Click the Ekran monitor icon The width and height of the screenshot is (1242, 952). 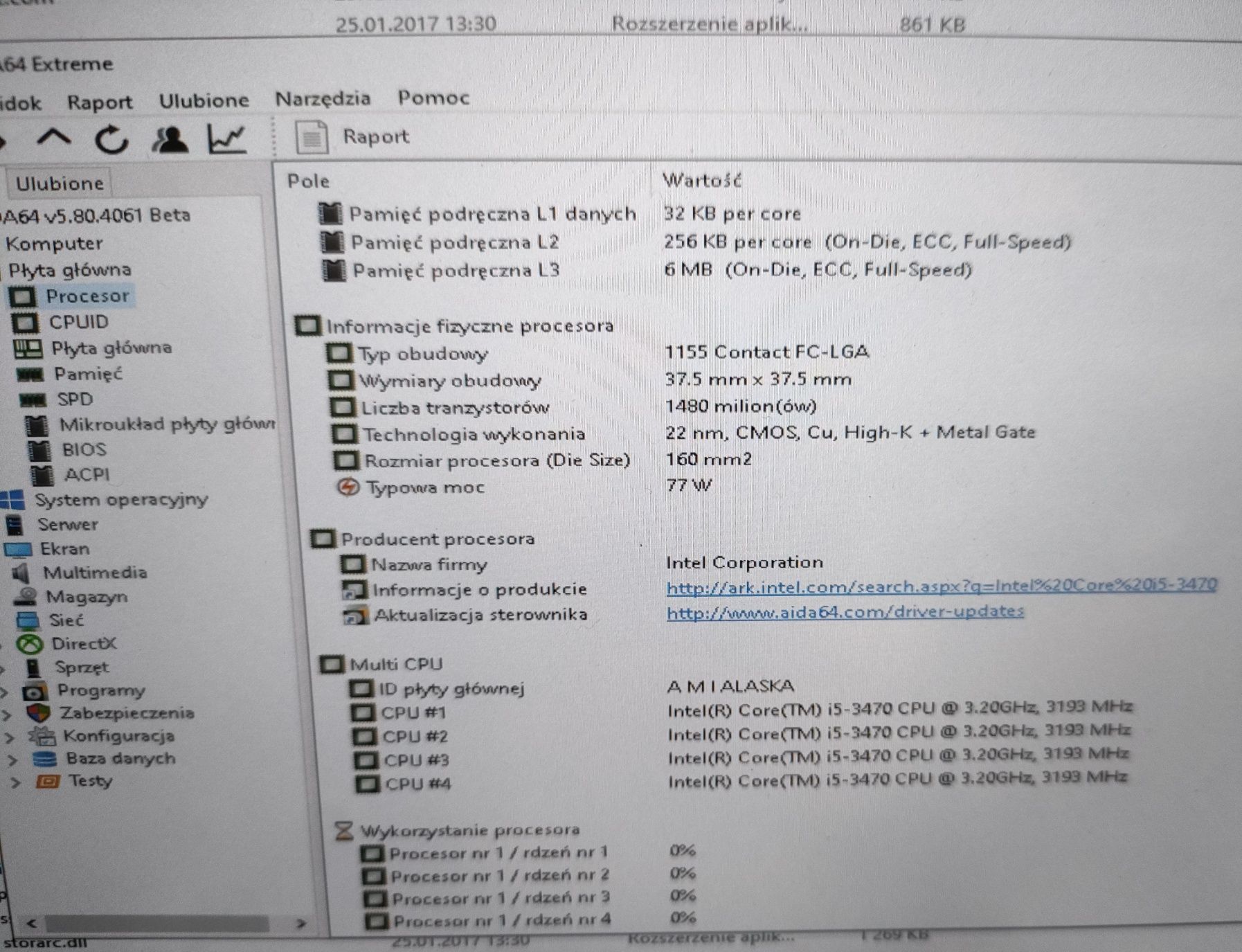(17, 550)
